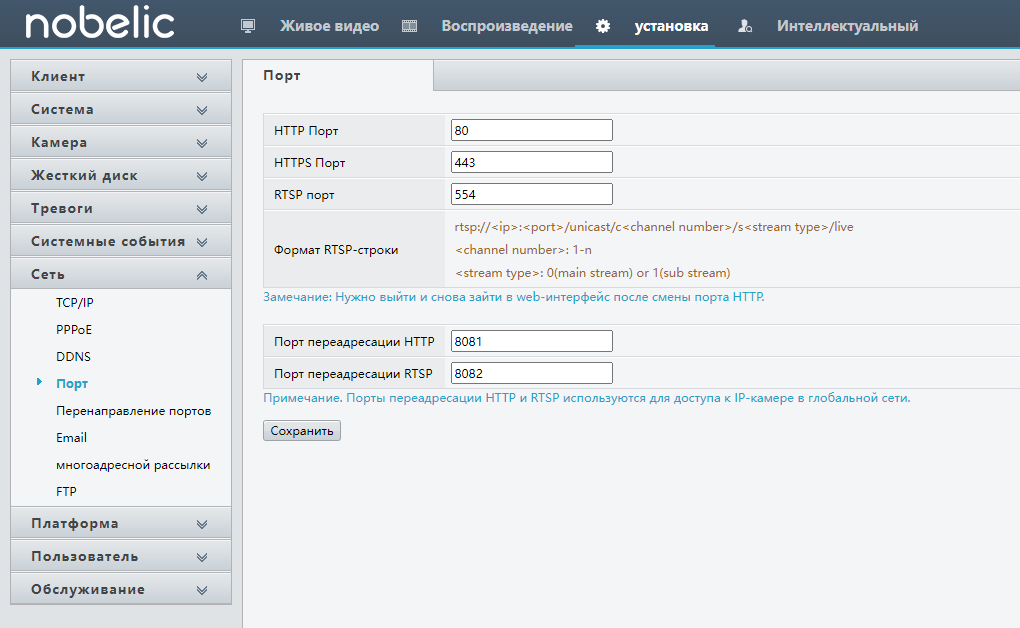Viewport: 1020px width, 628px height.
Task: Click the '<channel number>: 1-n' text
Action: [523, 250]
